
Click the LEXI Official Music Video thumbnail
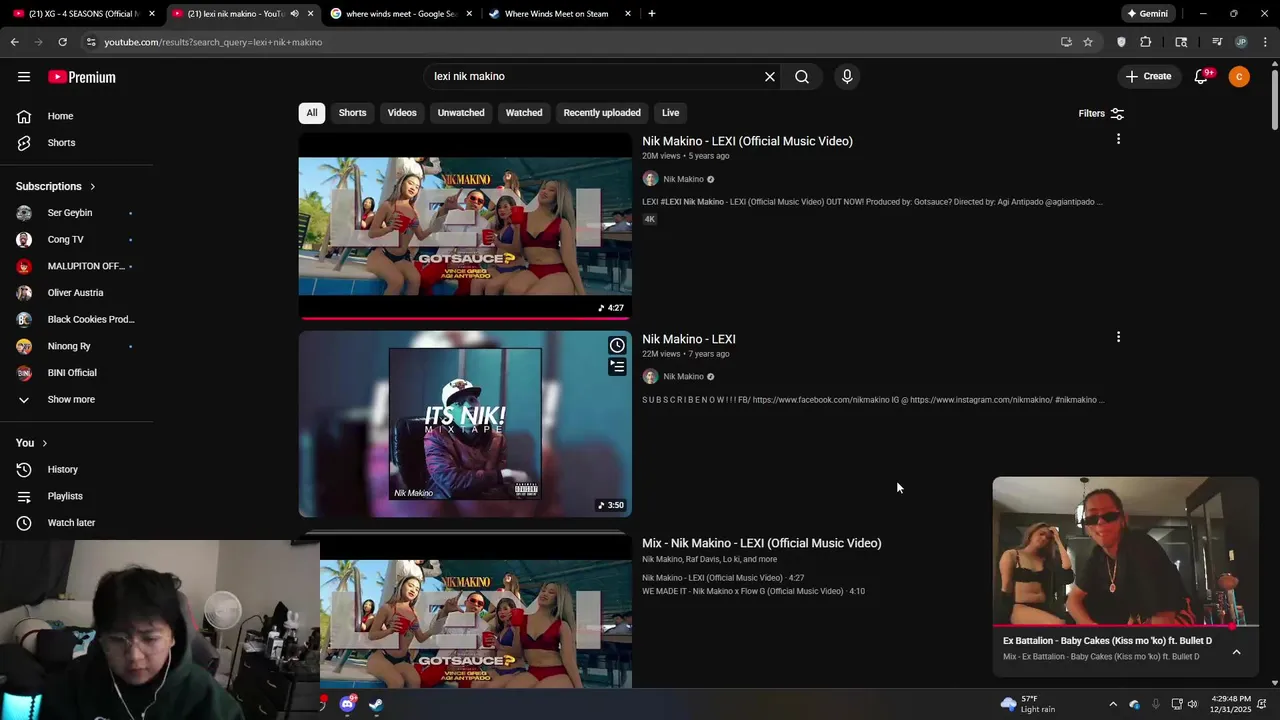pos(465,226)
